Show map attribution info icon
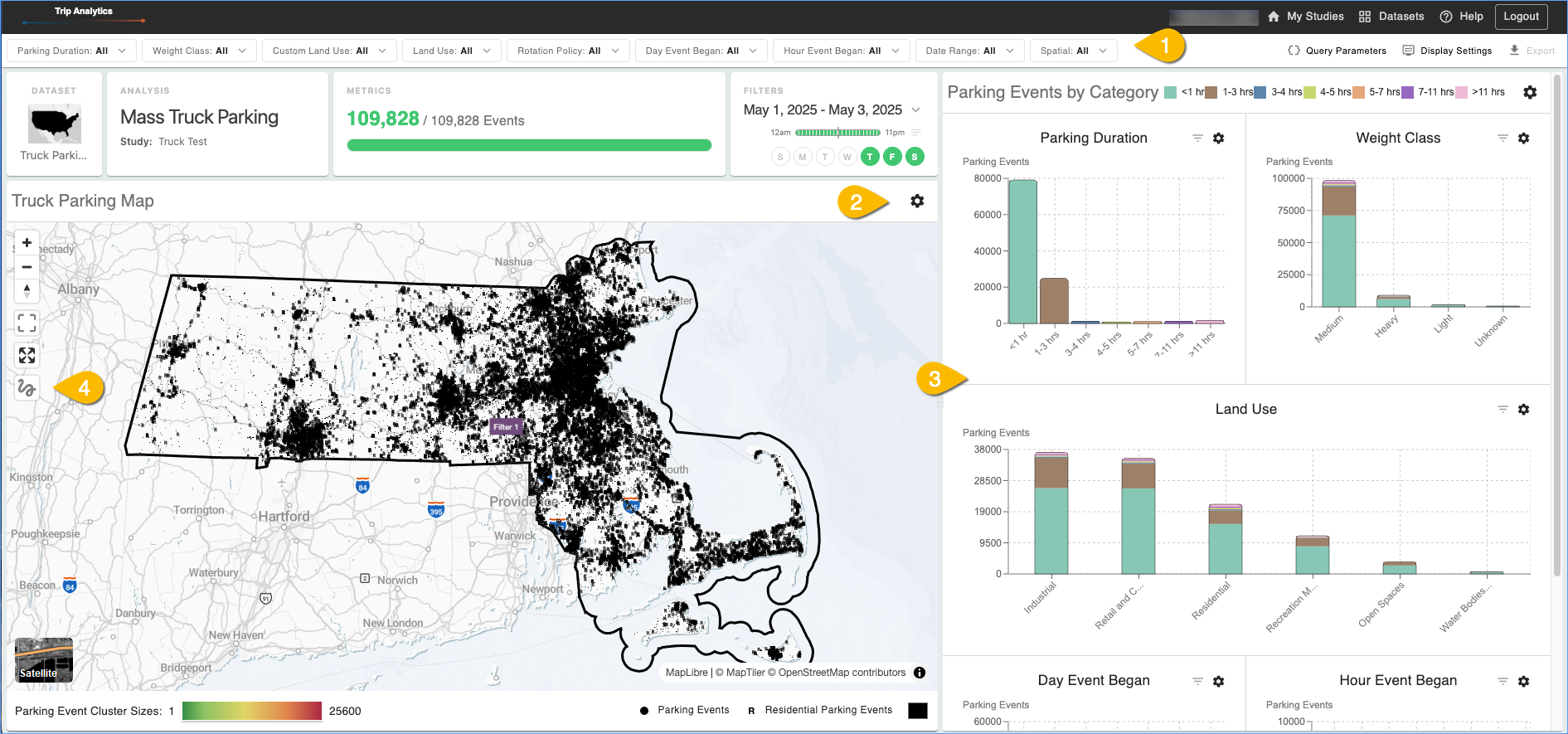This screenshot has height=734, width=1568. click(920, 673)
